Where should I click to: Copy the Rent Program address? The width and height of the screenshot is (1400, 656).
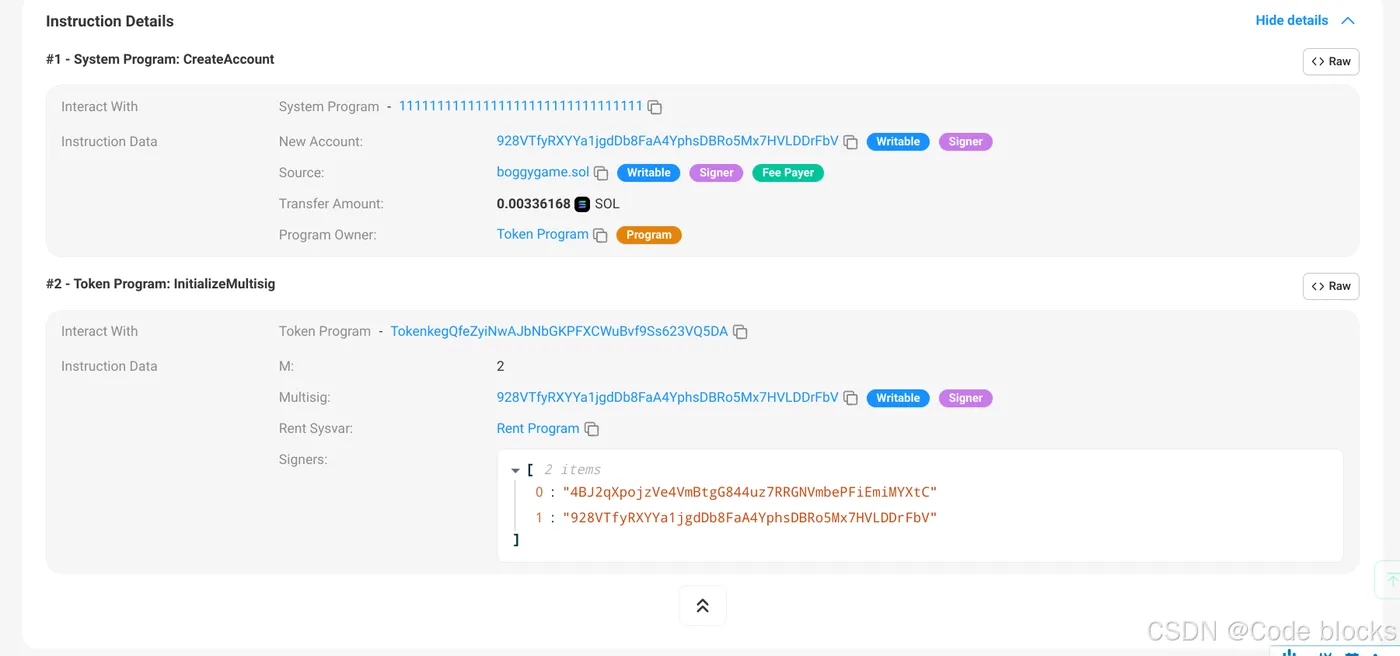[591, 429]
